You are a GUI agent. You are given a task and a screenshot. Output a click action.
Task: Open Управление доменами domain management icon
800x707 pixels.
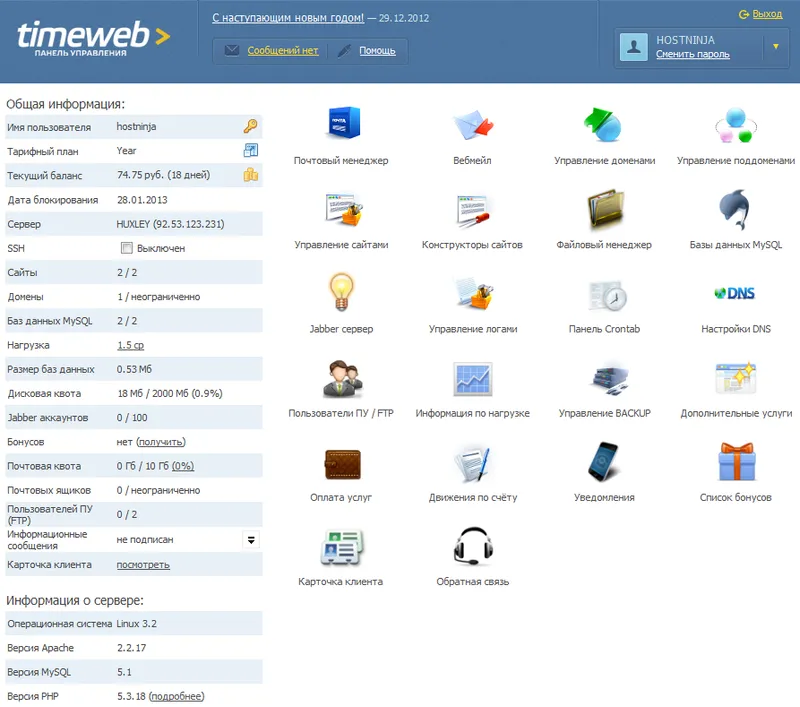[x=603, y=124]
